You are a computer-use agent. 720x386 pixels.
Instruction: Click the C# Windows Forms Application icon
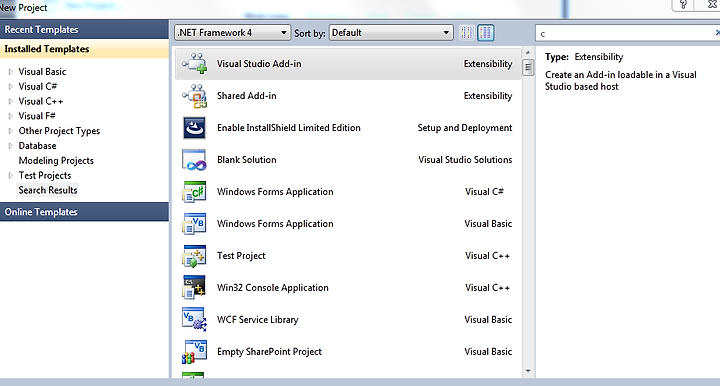[x=194, y=192]
